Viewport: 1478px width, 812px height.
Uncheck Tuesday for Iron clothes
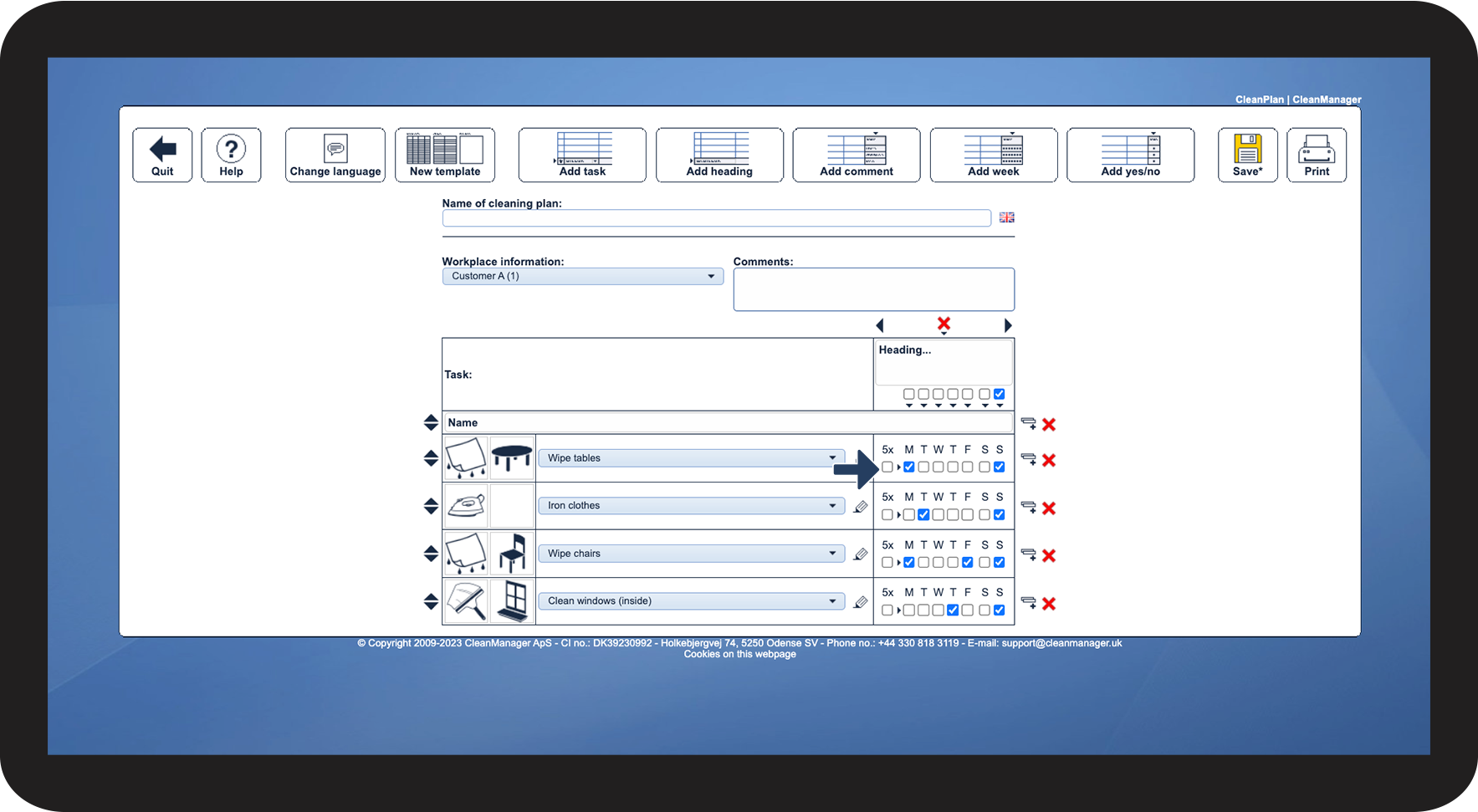click(923, 515)
